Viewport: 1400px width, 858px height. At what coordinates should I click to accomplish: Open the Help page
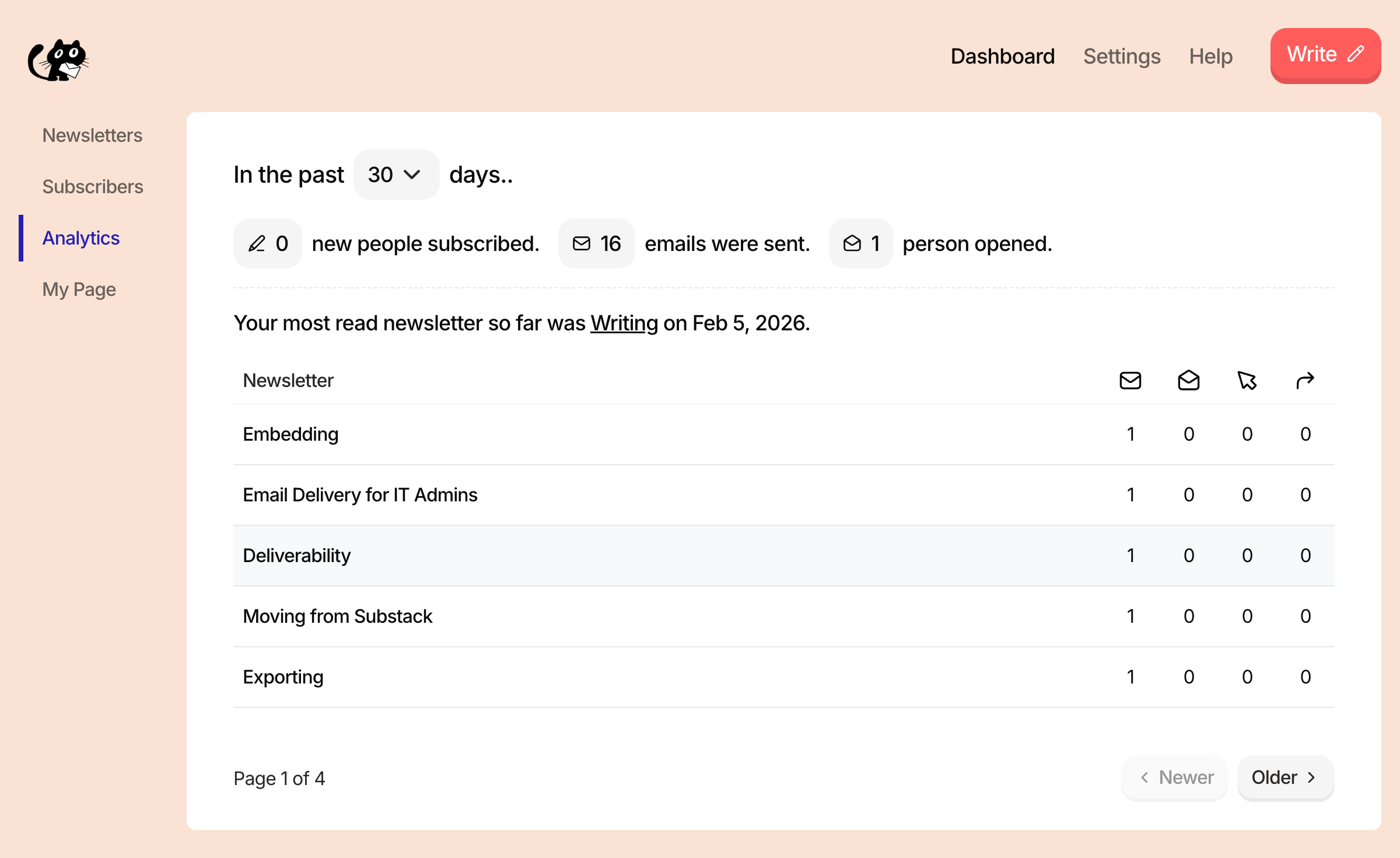[x=1210, y=57]
